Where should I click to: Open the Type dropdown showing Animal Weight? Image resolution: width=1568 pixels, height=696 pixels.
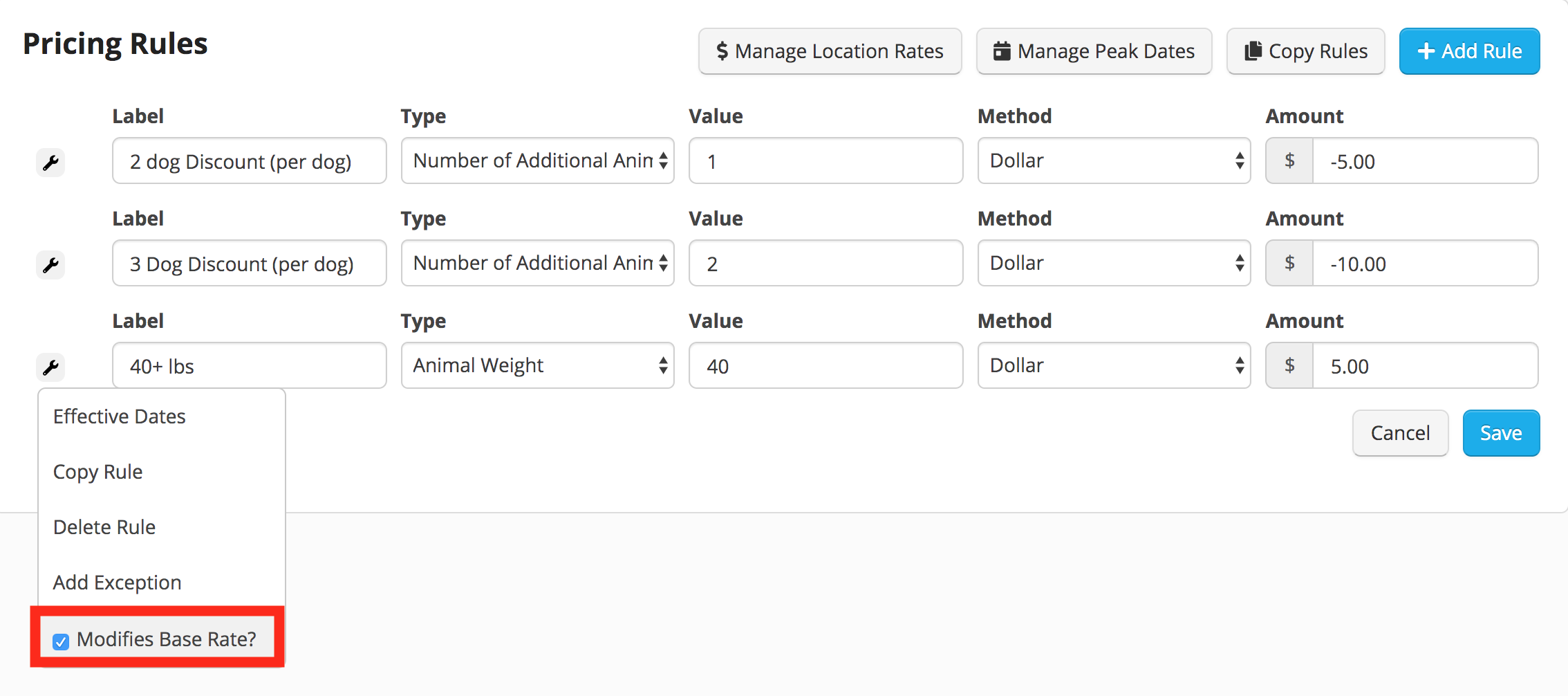point(537,365)
